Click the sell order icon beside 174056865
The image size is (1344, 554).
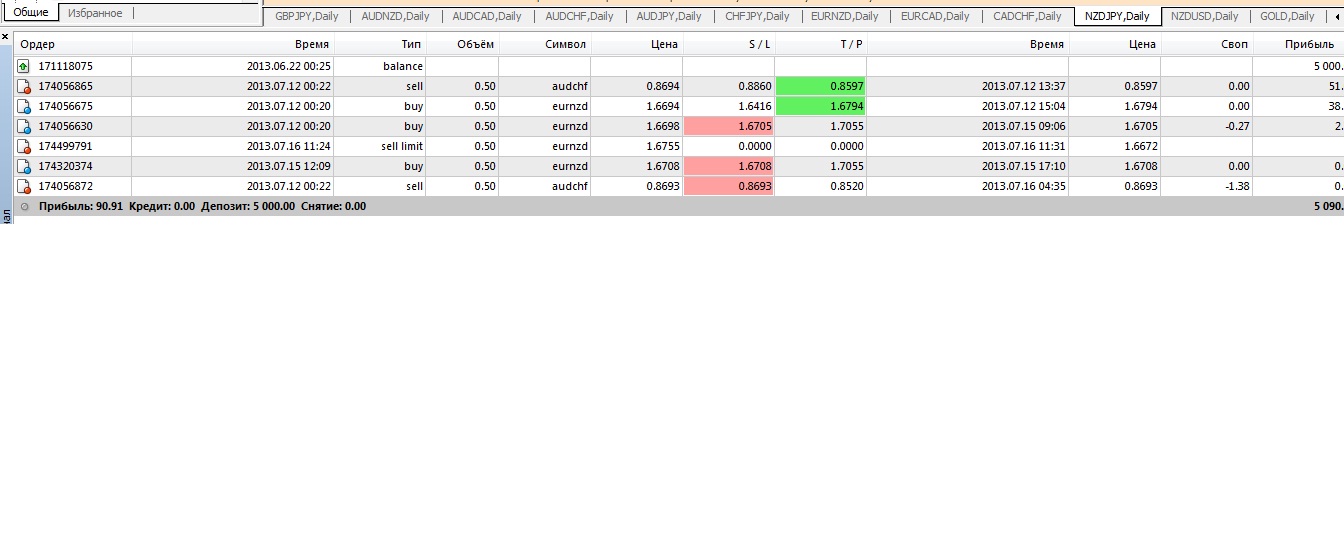coord(24,86)
